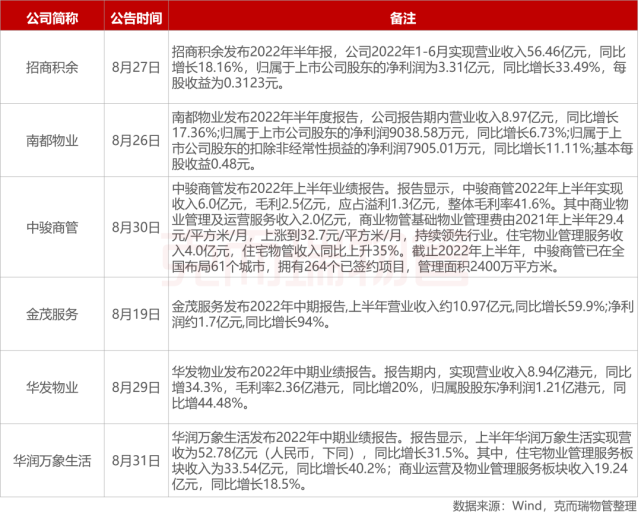Select the 南都物业 company name cell
The image size is (641, 515).
(52, 141)
